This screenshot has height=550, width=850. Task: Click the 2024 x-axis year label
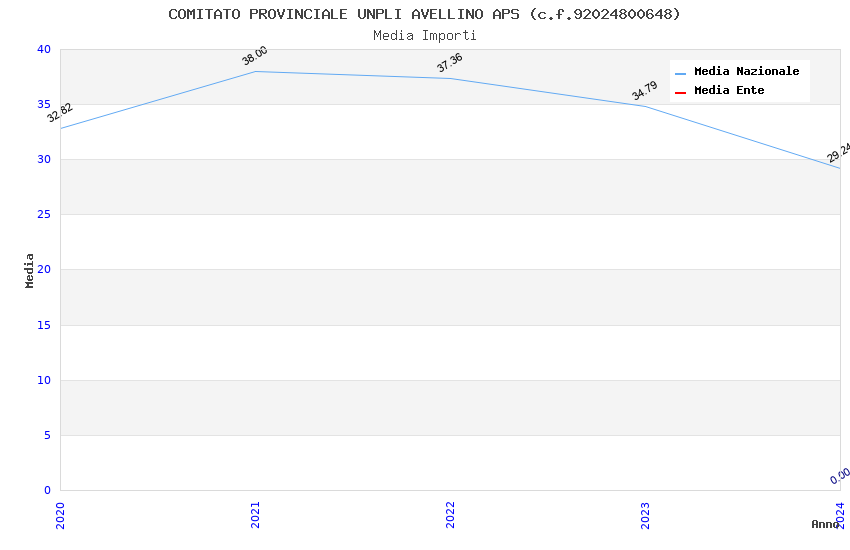[x=840, y=515]
